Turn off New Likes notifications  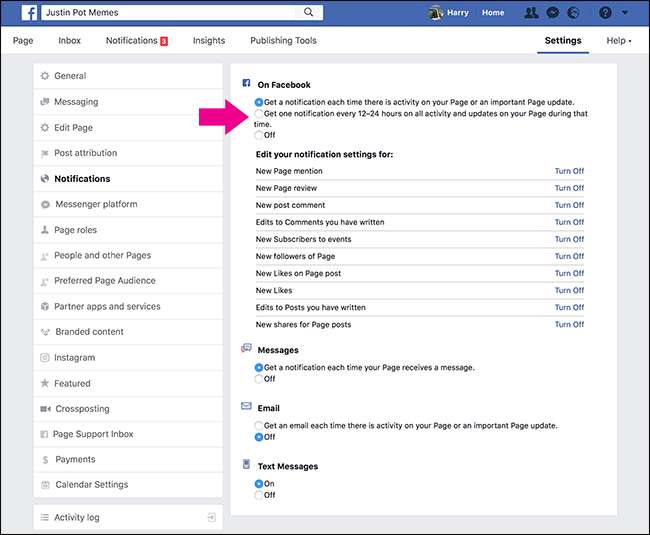pyautogui.click(x=569, y=290)
